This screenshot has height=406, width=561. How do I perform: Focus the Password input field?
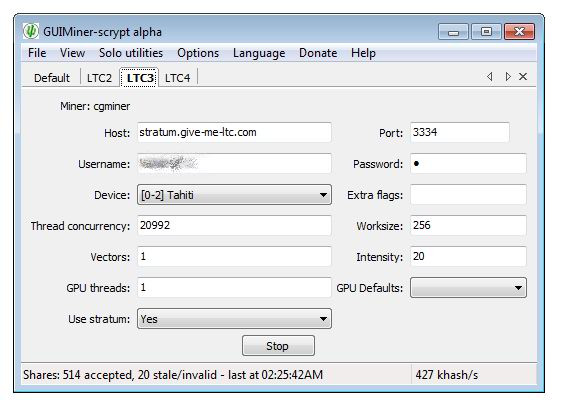(x=468, y=163)
